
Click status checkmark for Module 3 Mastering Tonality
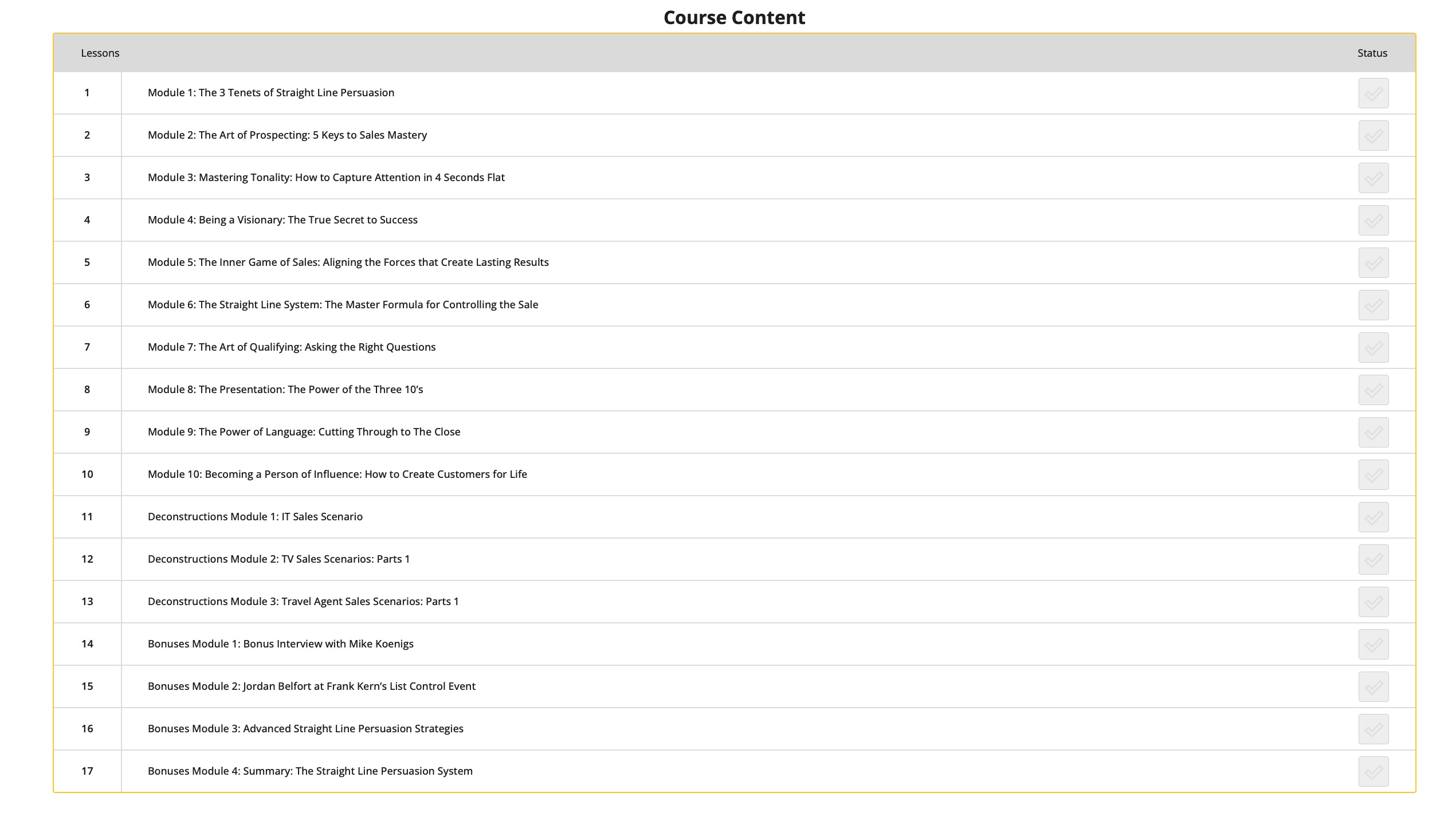tap(1374, 178)
